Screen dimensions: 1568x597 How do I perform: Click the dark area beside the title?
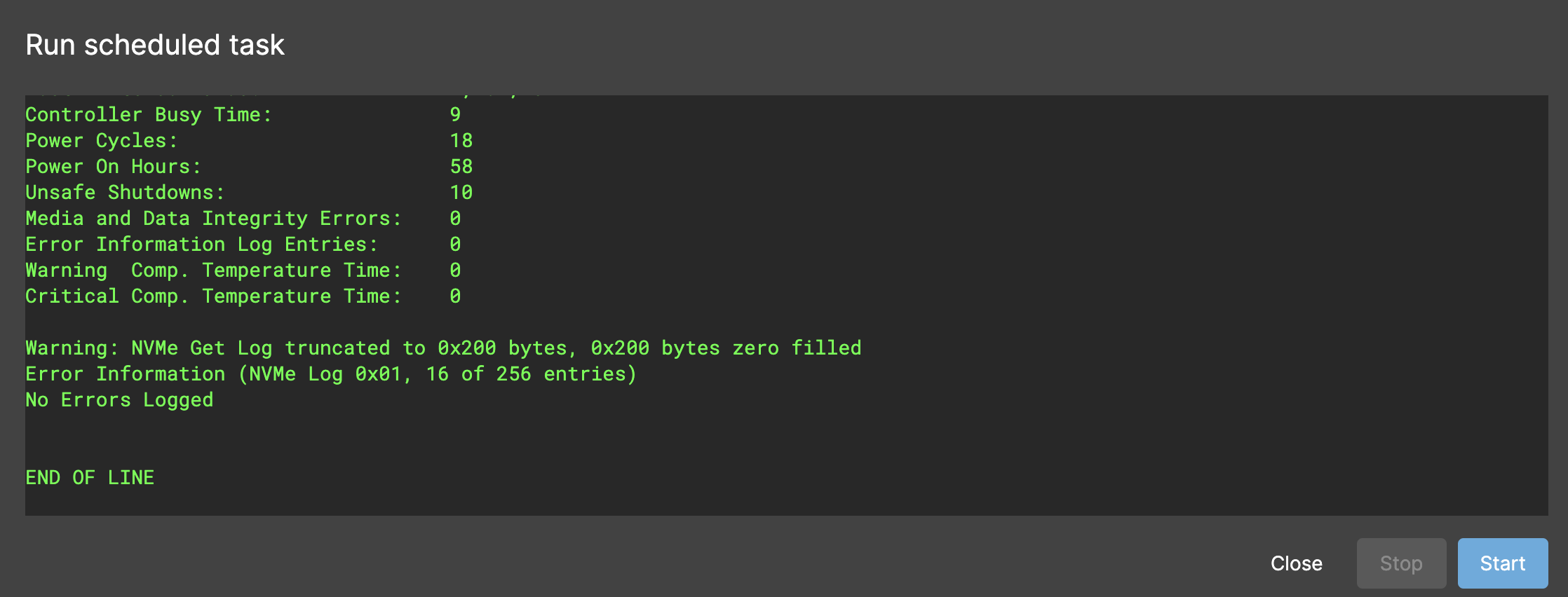[x=842, y=44]
